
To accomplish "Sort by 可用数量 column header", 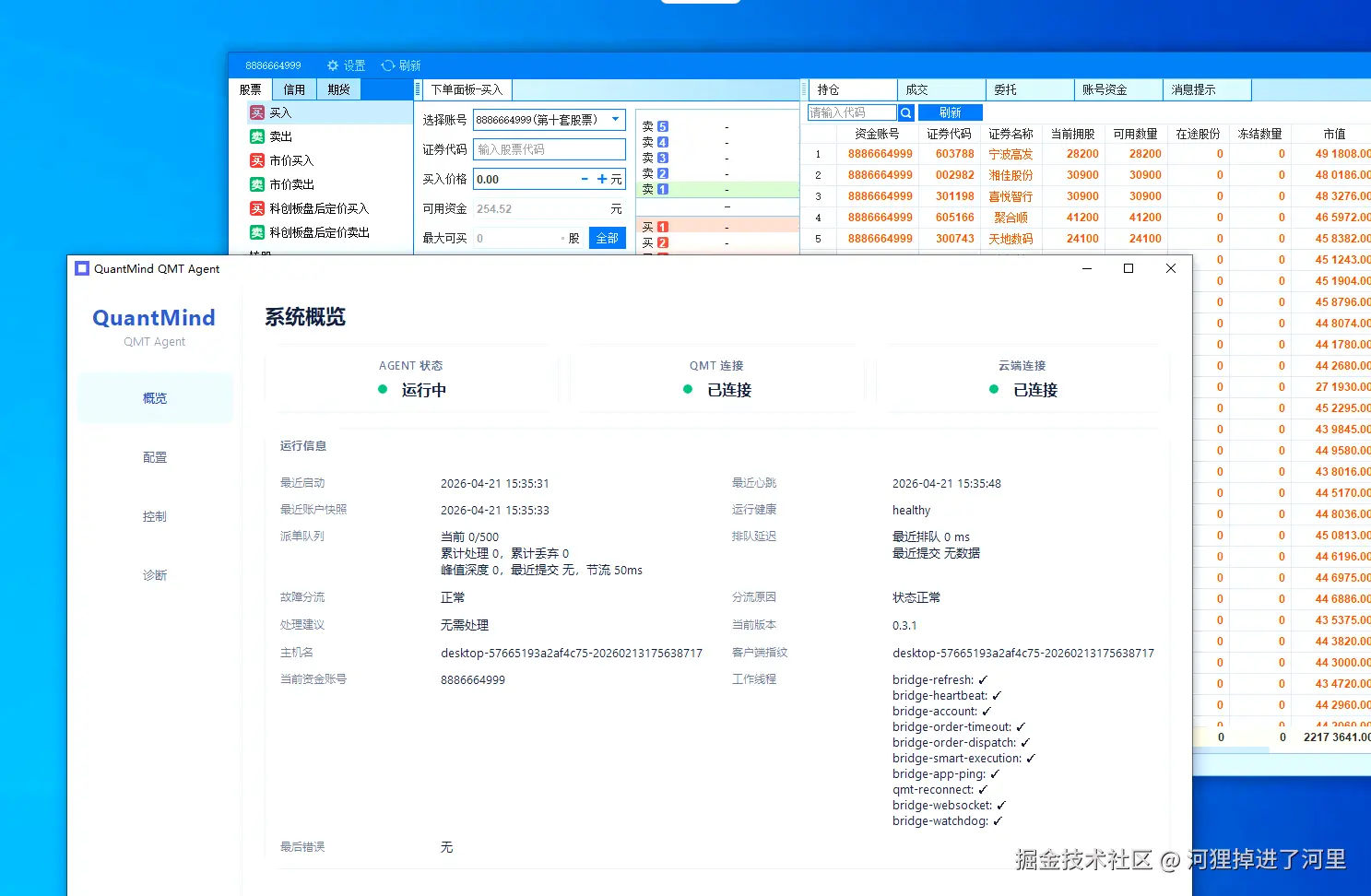I will 1135,134.
